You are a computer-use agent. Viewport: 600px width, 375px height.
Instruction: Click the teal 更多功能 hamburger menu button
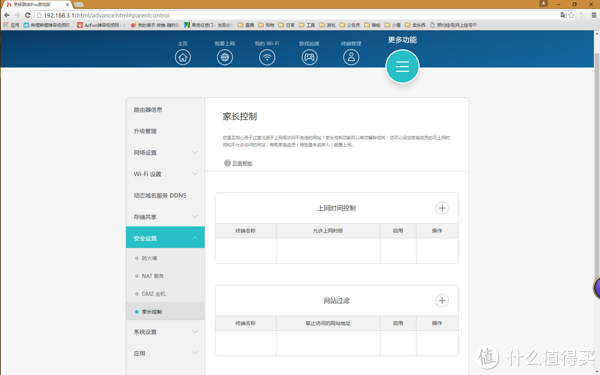click(x=402, y=67)
